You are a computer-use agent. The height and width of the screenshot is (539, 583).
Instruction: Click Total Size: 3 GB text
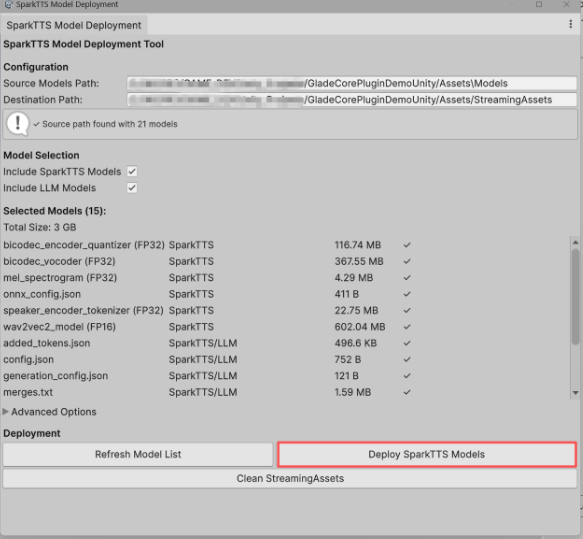coord(40,227)
